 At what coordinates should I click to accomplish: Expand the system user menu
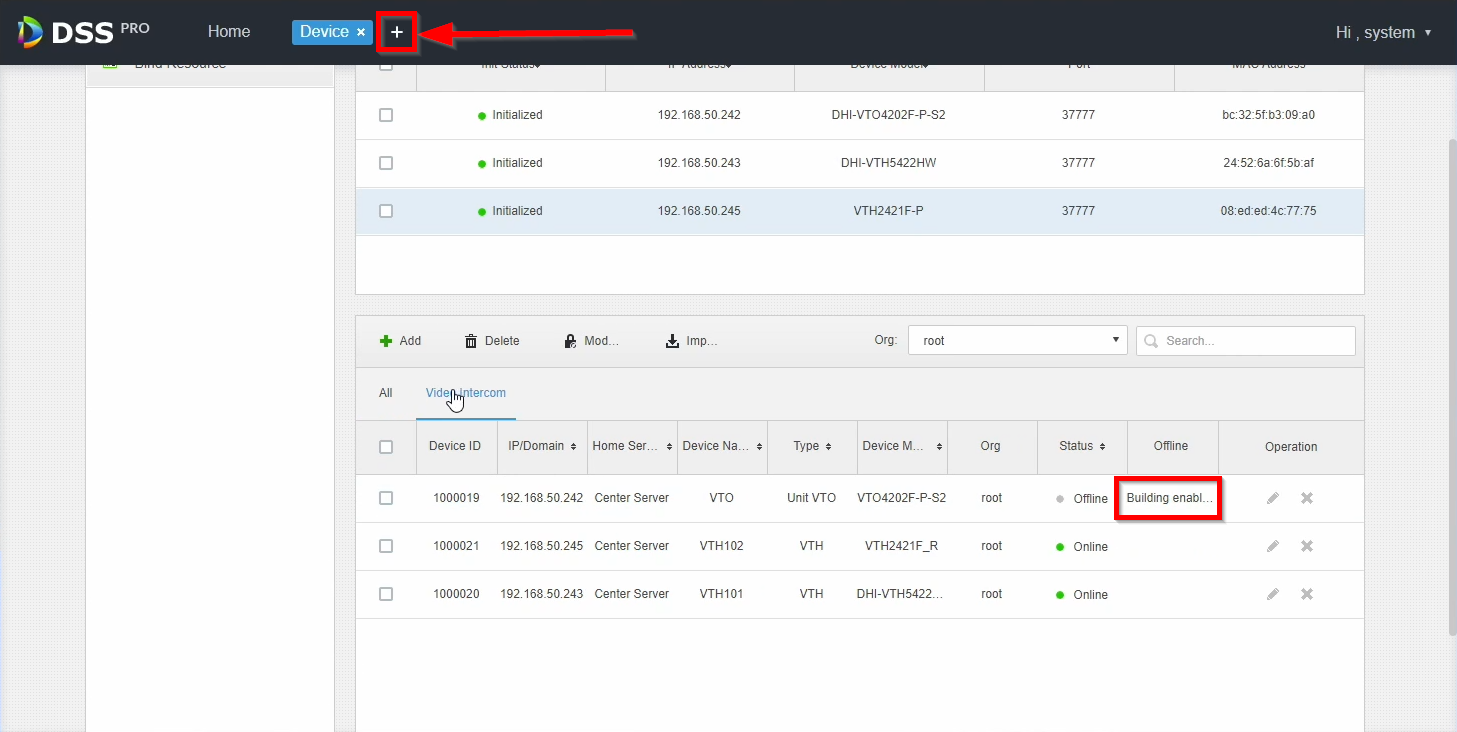pos(1383,33)
